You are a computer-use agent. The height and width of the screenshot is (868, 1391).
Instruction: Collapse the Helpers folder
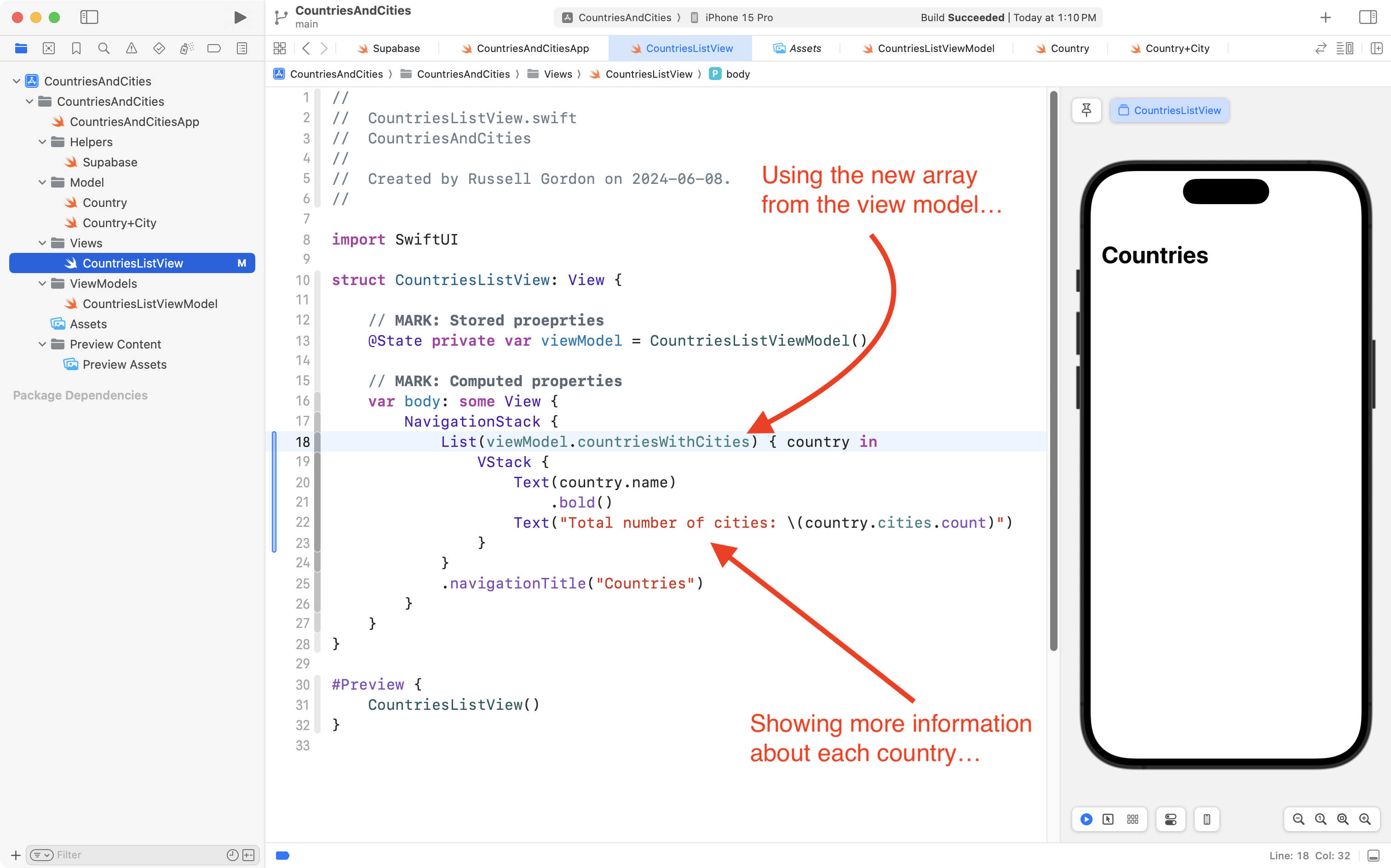click(42, 142)
